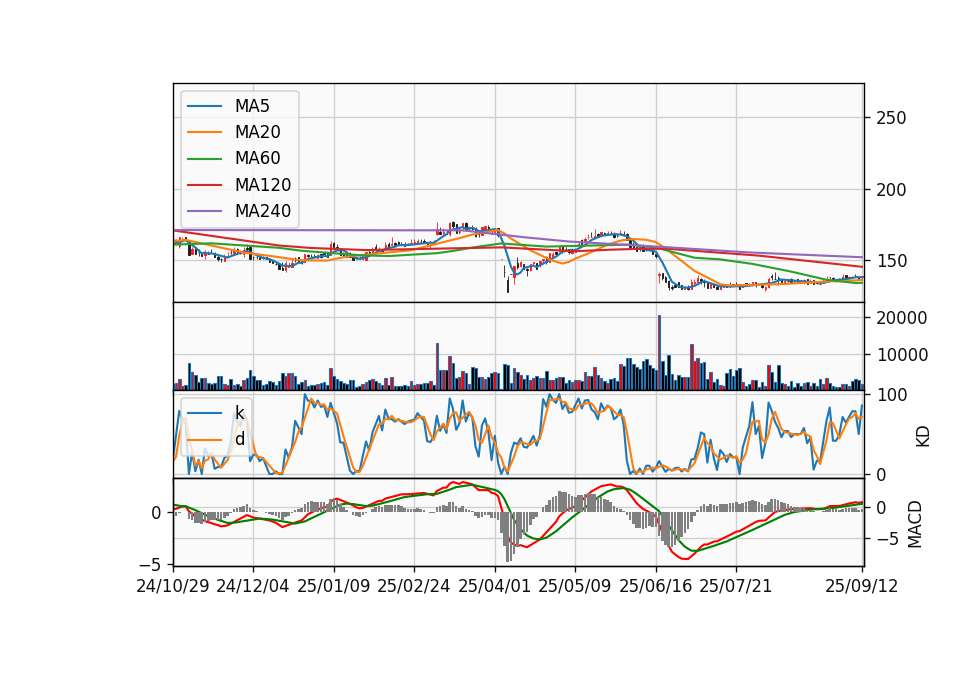Click the orange MA20 legend line
The height and width of the screenshot is (690, 960).
tap(204, 132)
